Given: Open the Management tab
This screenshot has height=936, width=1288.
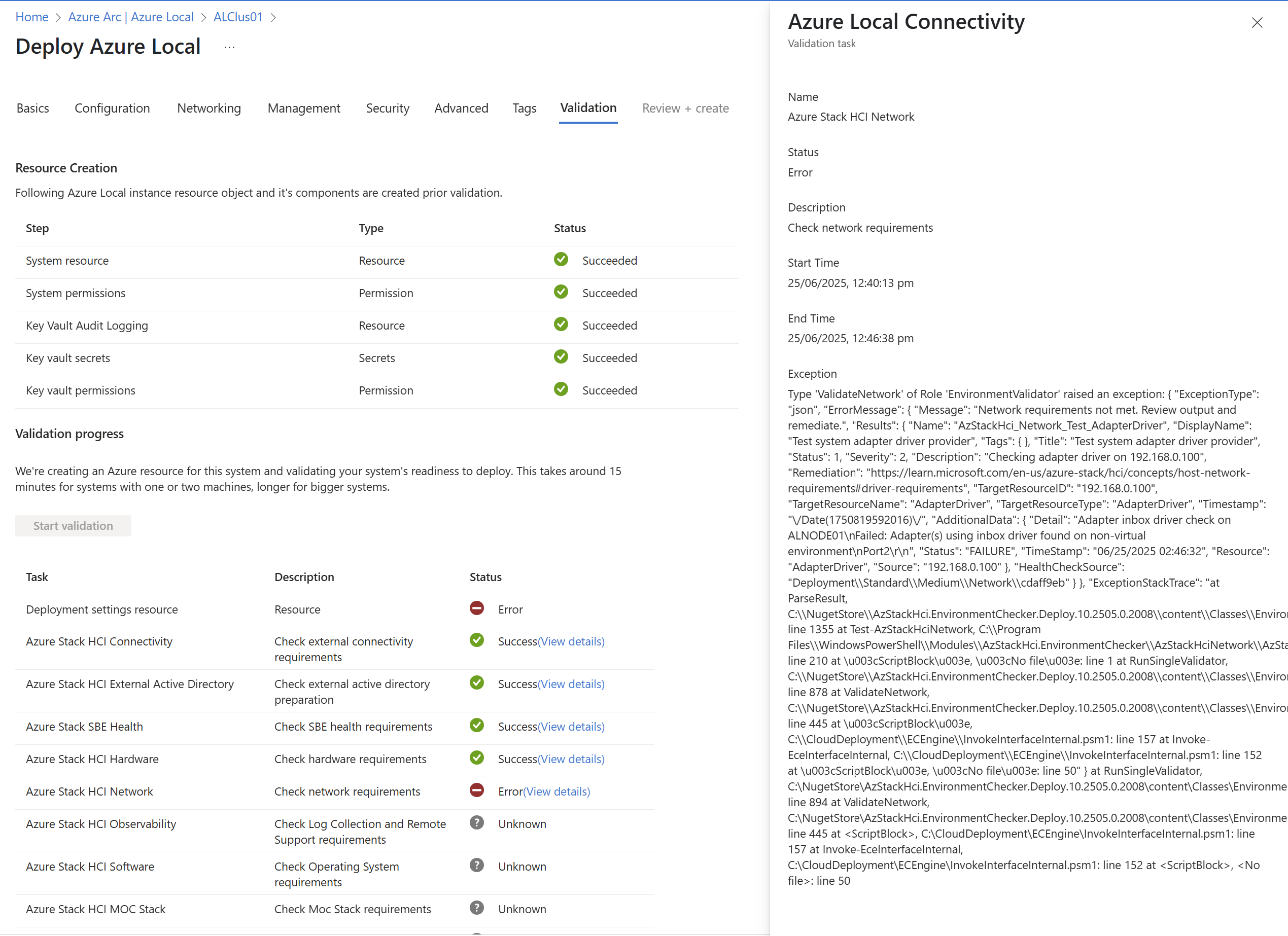Looking at the screenshot, I should click(x=304, y=109).
